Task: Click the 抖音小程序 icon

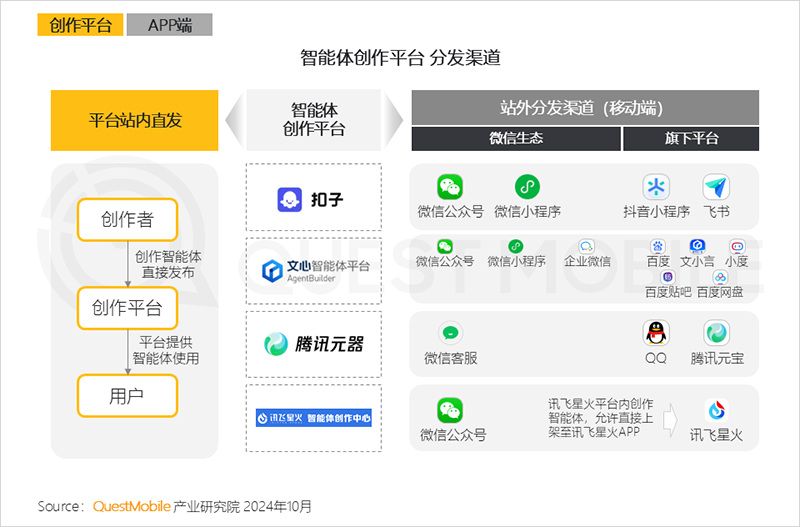Action: [x=657, y=187]
